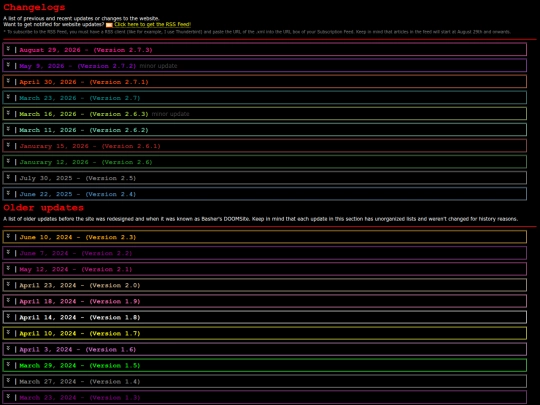The height and width of the screenshot is (405, 540).
Task: Expand chevron for April 10, 2024 Version 1.7
Action: point(8,332)
